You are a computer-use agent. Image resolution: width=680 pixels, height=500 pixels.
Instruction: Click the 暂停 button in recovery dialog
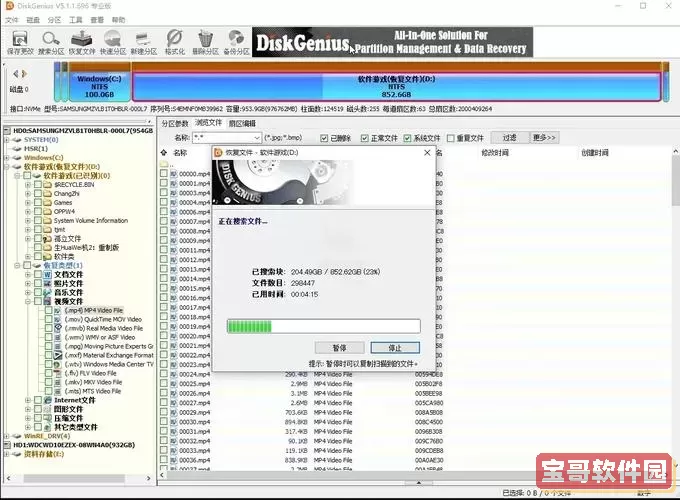click(x=340, y=348)
